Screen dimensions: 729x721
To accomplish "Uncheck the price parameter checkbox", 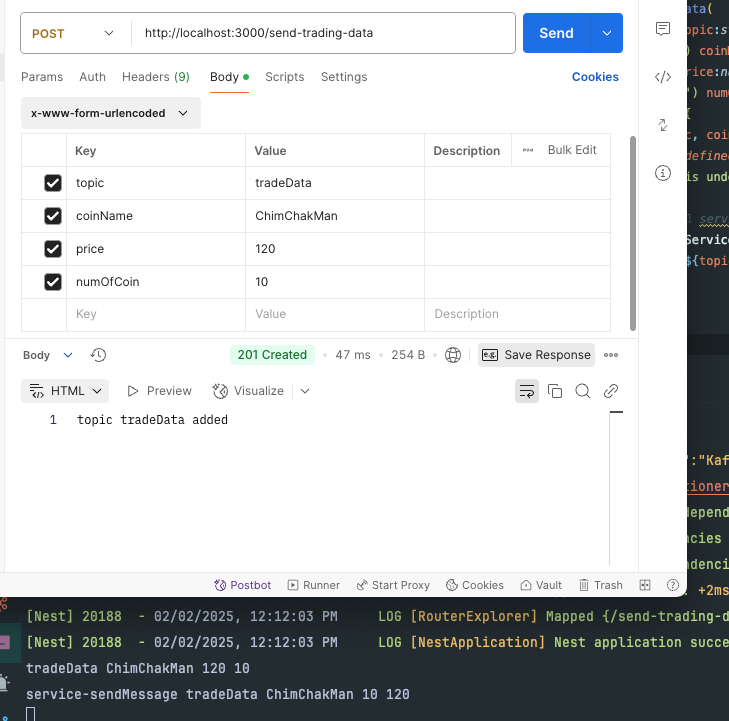I will [53, 249].
